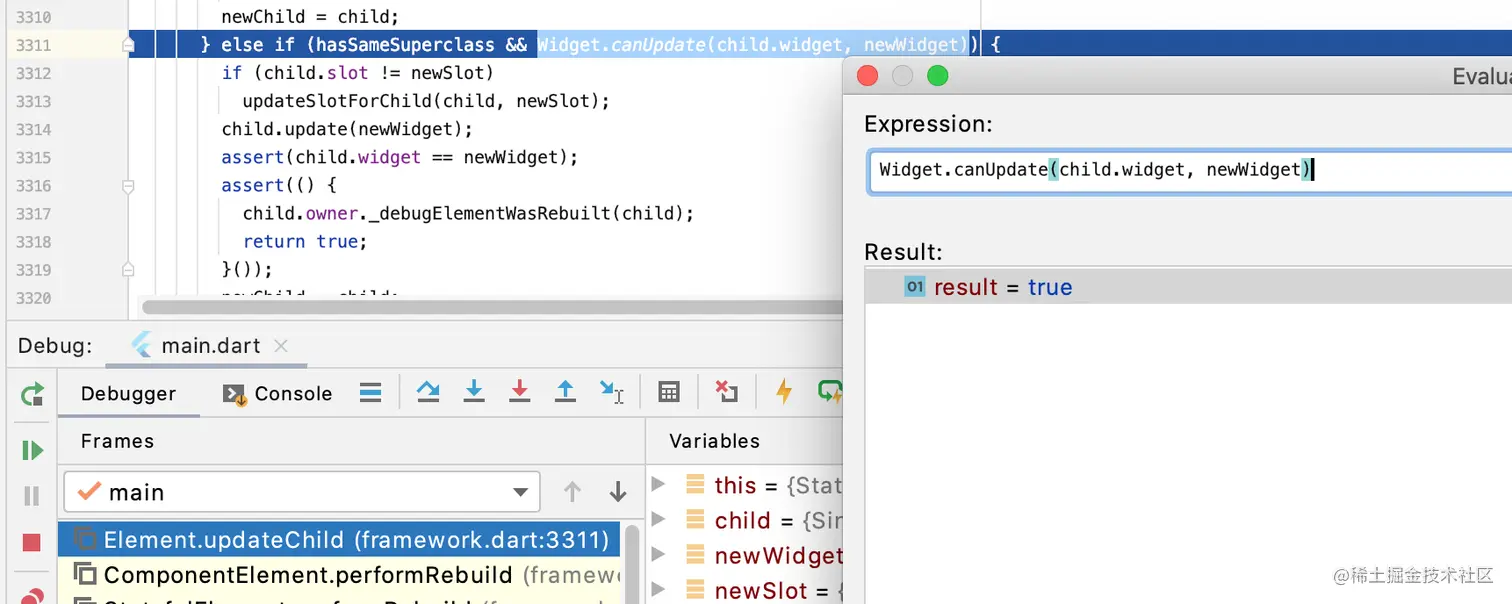This screenshot has width=1512, height=604.
Task: Close the Evaluate window red button
Action: (868, 76)
